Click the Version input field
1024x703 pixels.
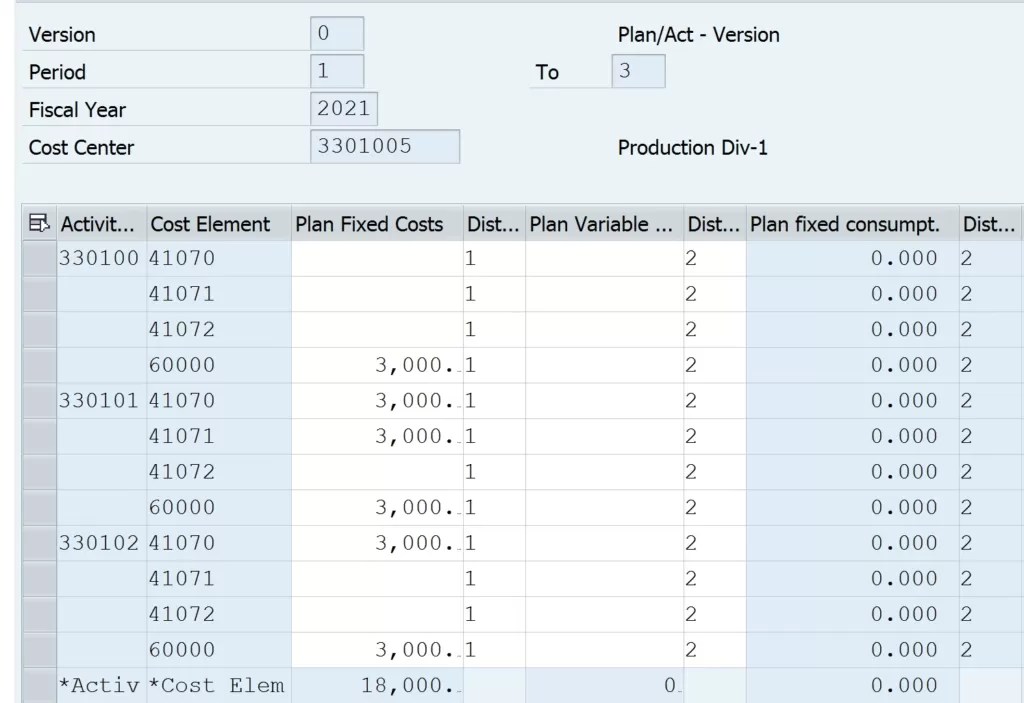tap(337, 34)
